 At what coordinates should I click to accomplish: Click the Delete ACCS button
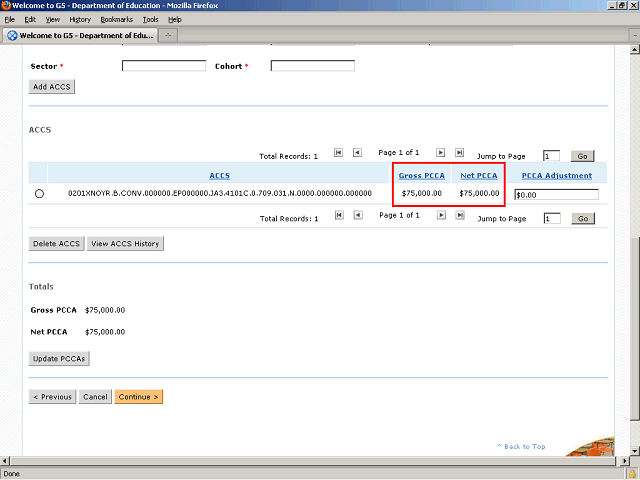[x=56, y=244]
